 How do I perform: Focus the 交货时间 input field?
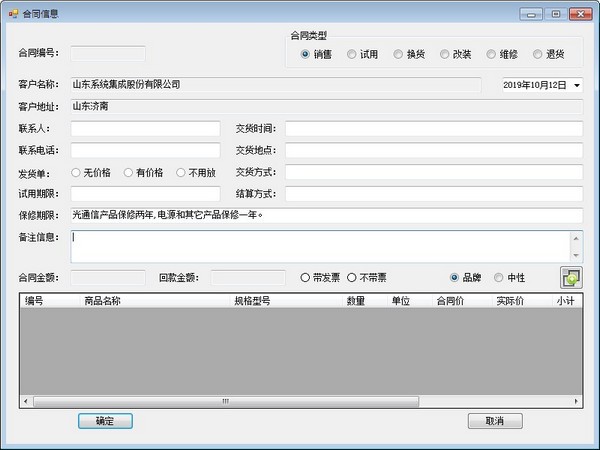tap(434, 129)
